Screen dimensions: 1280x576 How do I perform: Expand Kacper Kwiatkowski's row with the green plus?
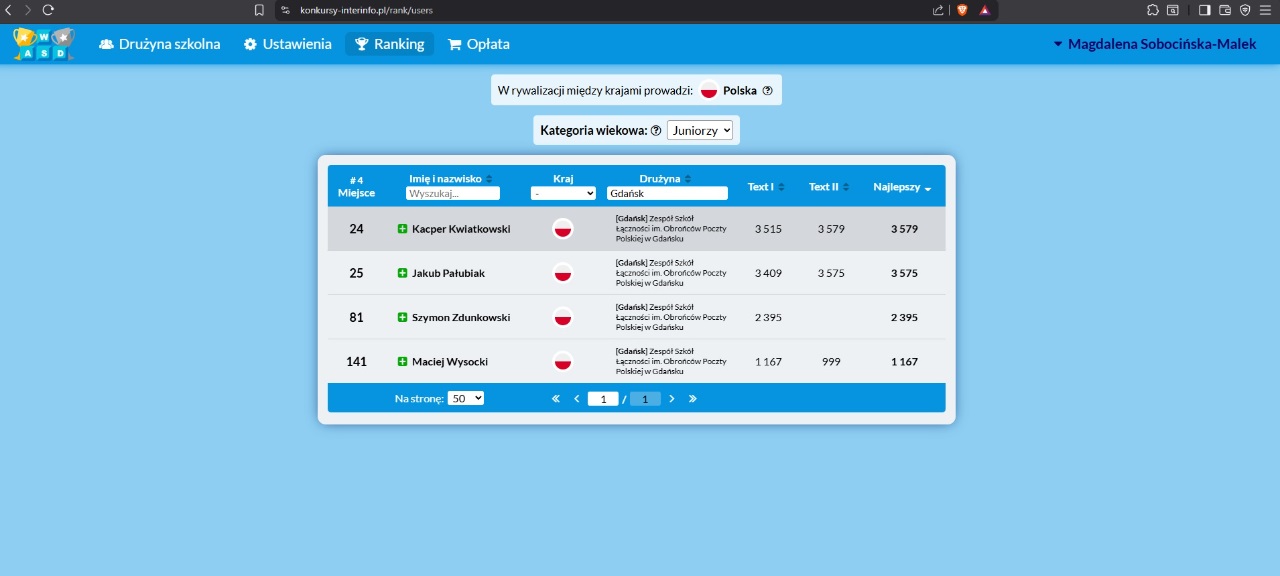403,229
